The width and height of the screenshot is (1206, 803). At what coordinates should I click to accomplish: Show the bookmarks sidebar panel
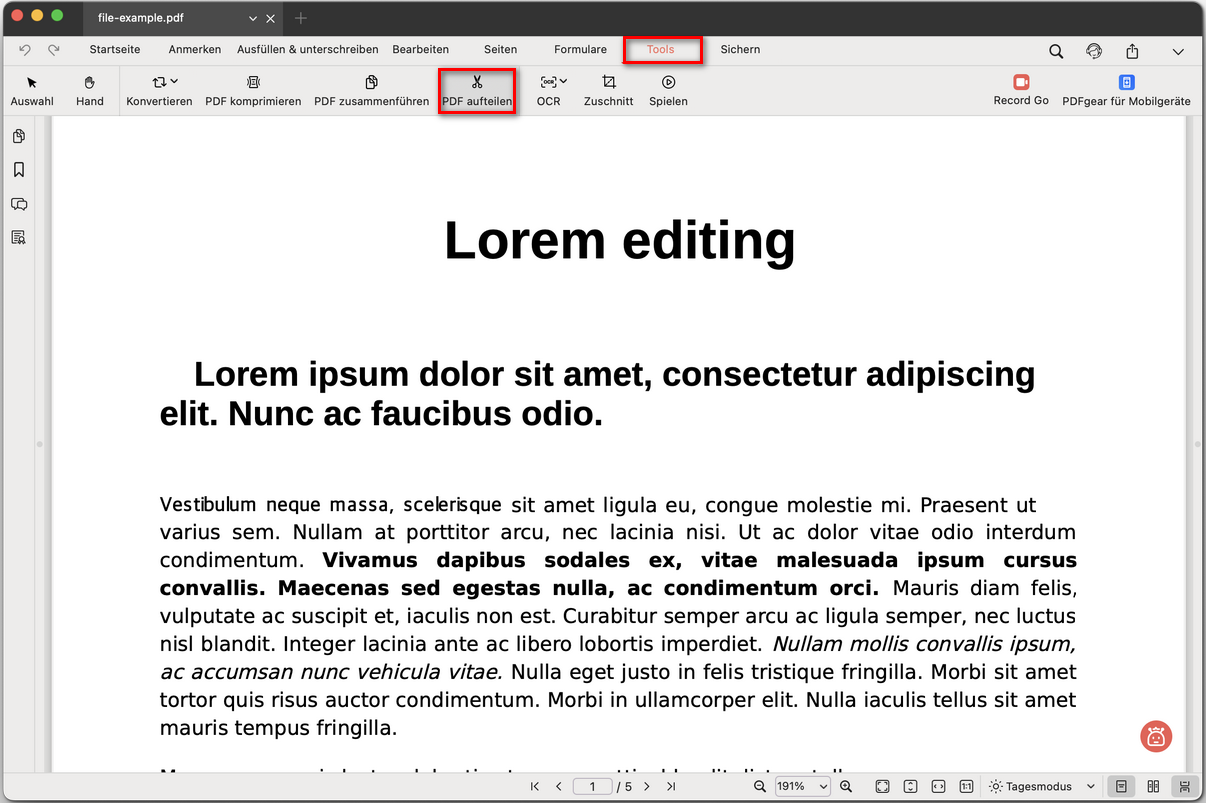click(x=18, y=169)
